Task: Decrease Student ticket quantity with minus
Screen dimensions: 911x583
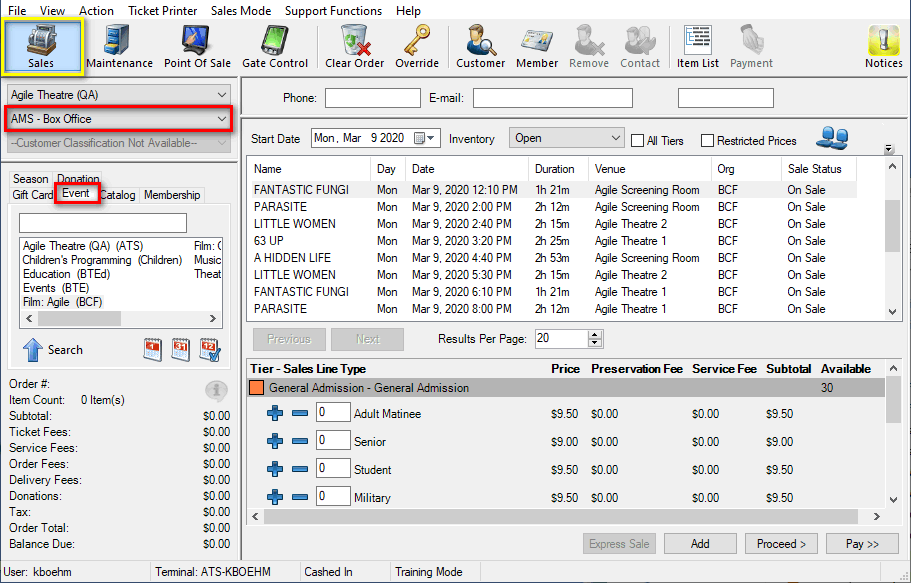Action: (300, 469)
